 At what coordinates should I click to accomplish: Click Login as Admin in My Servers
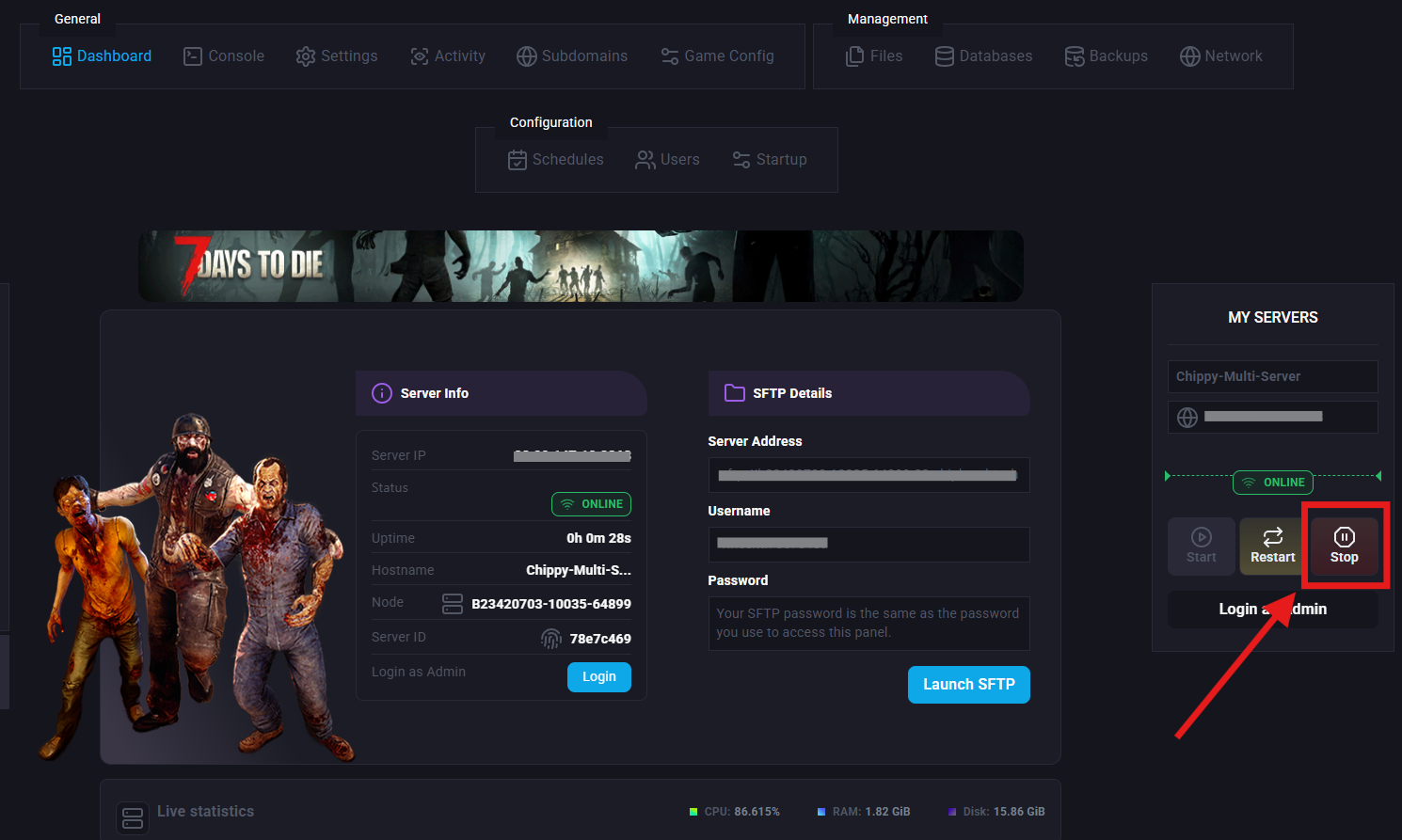[1273, 610]
